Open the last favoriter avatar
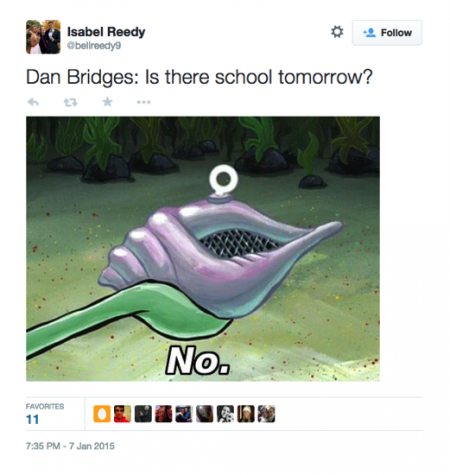Screen dimensions: 450x475 (x=267, y=414)
